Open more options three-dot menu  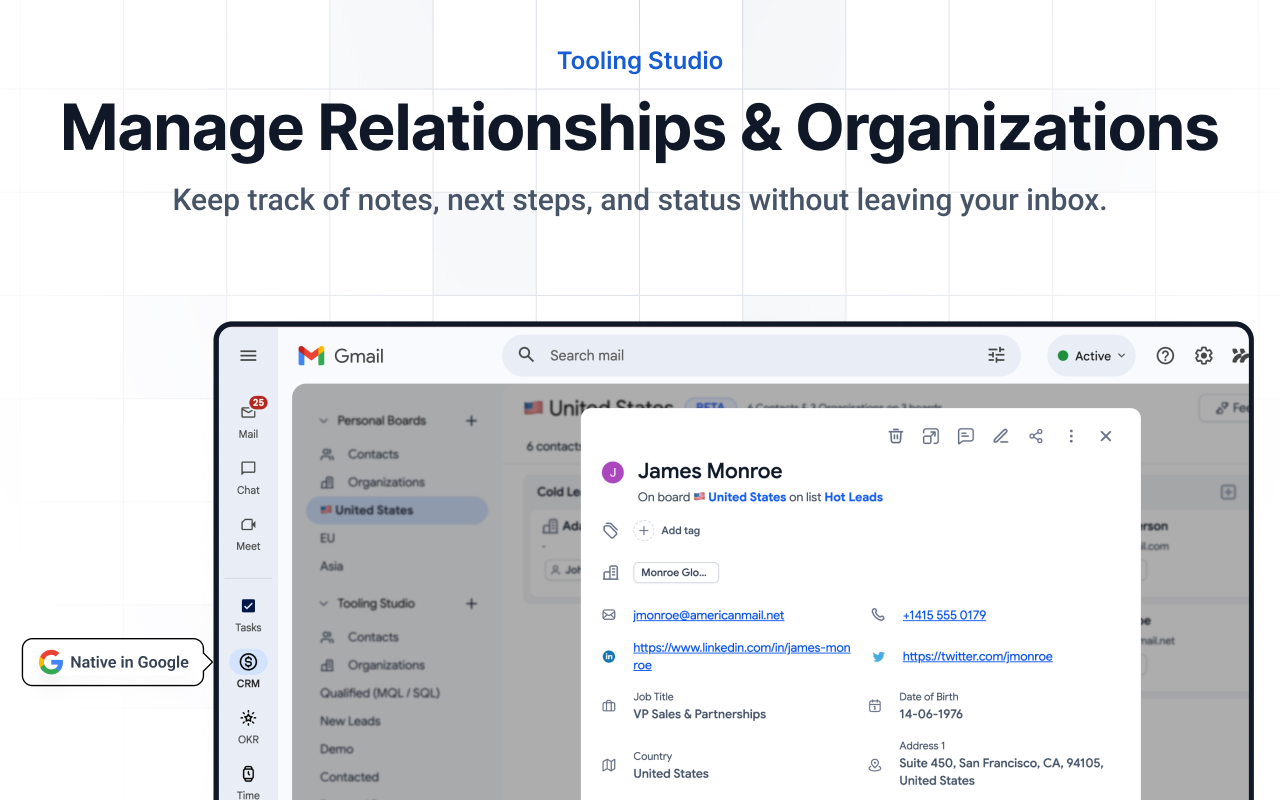(x=1071, y=436)
